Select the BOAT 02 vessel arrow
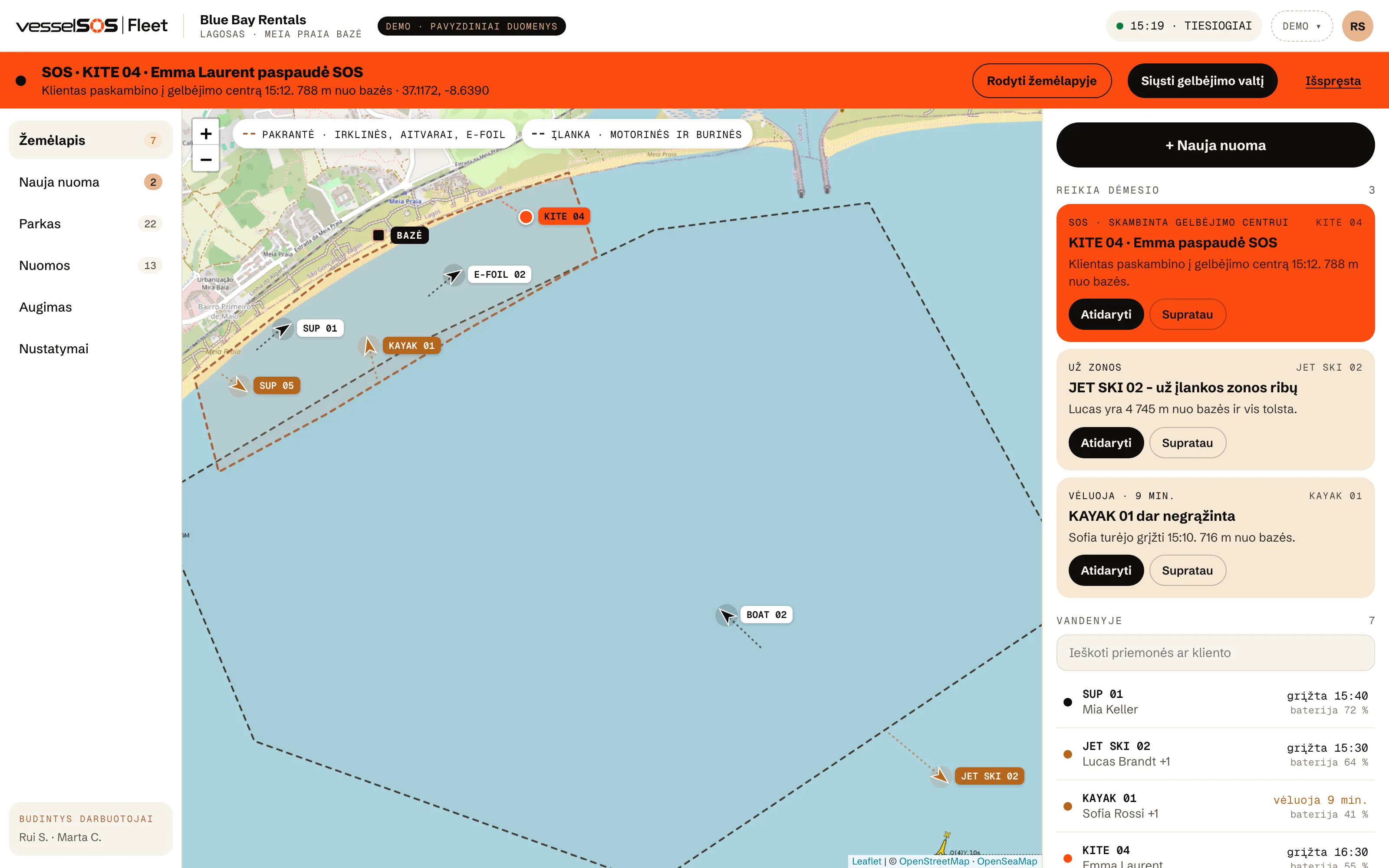Image resolution: width=1389 pixels, height=868 pixels. pos(727,615)
